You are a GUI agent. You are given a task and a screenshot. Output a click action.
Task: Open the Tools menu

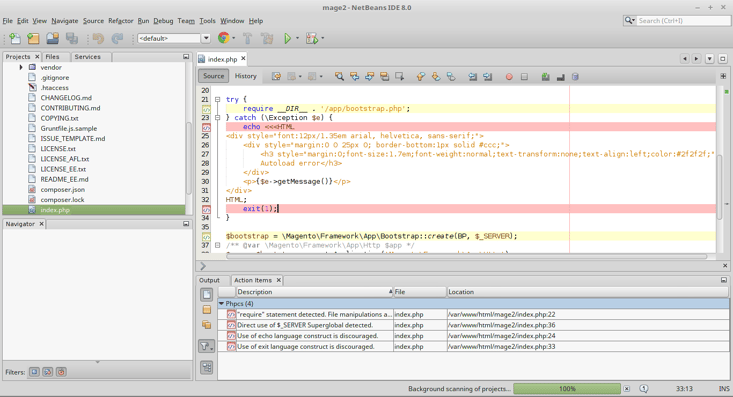(x=207, y=21)
